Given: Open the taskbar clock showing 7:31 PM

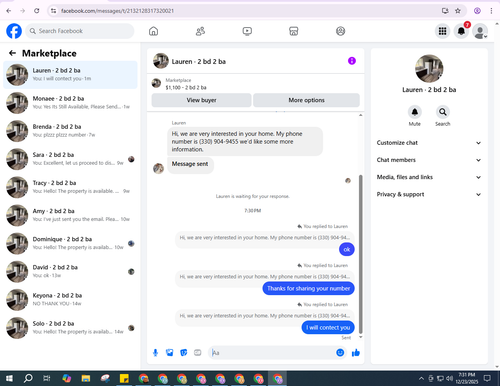Looking at the screenshot, I should pos(467,378).
